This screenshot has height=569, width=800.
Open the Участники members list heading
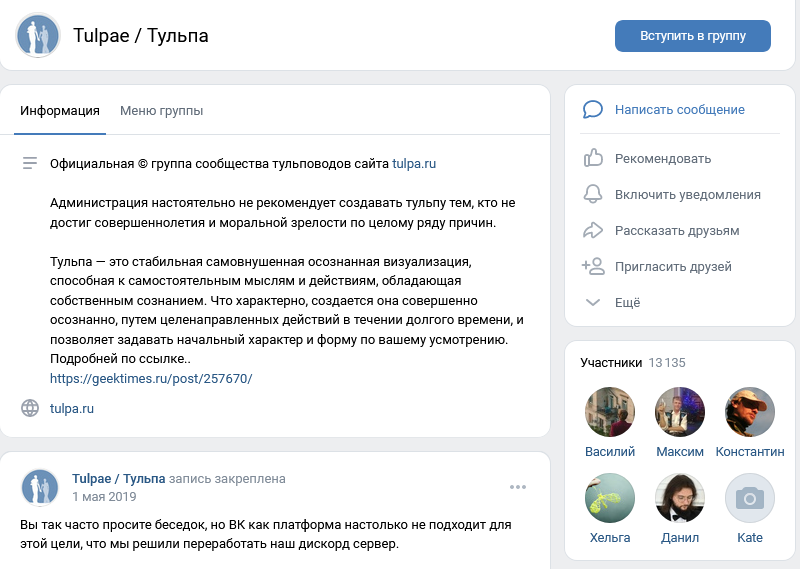[x=611, y=362]
